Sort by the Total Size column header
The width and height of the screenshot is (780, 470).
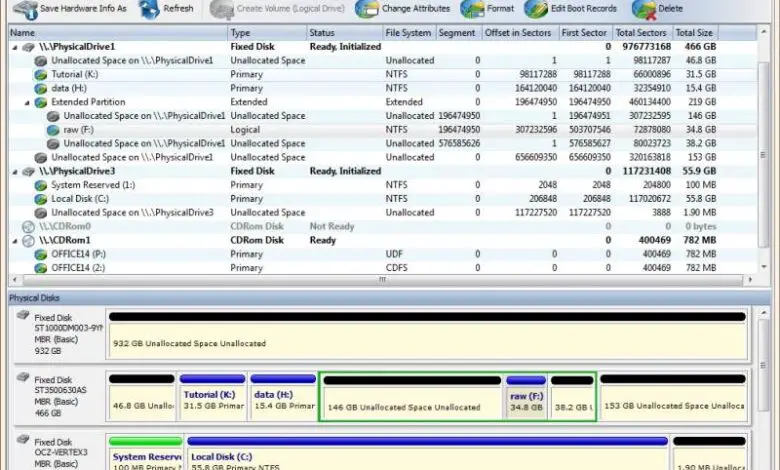point(695,33)
